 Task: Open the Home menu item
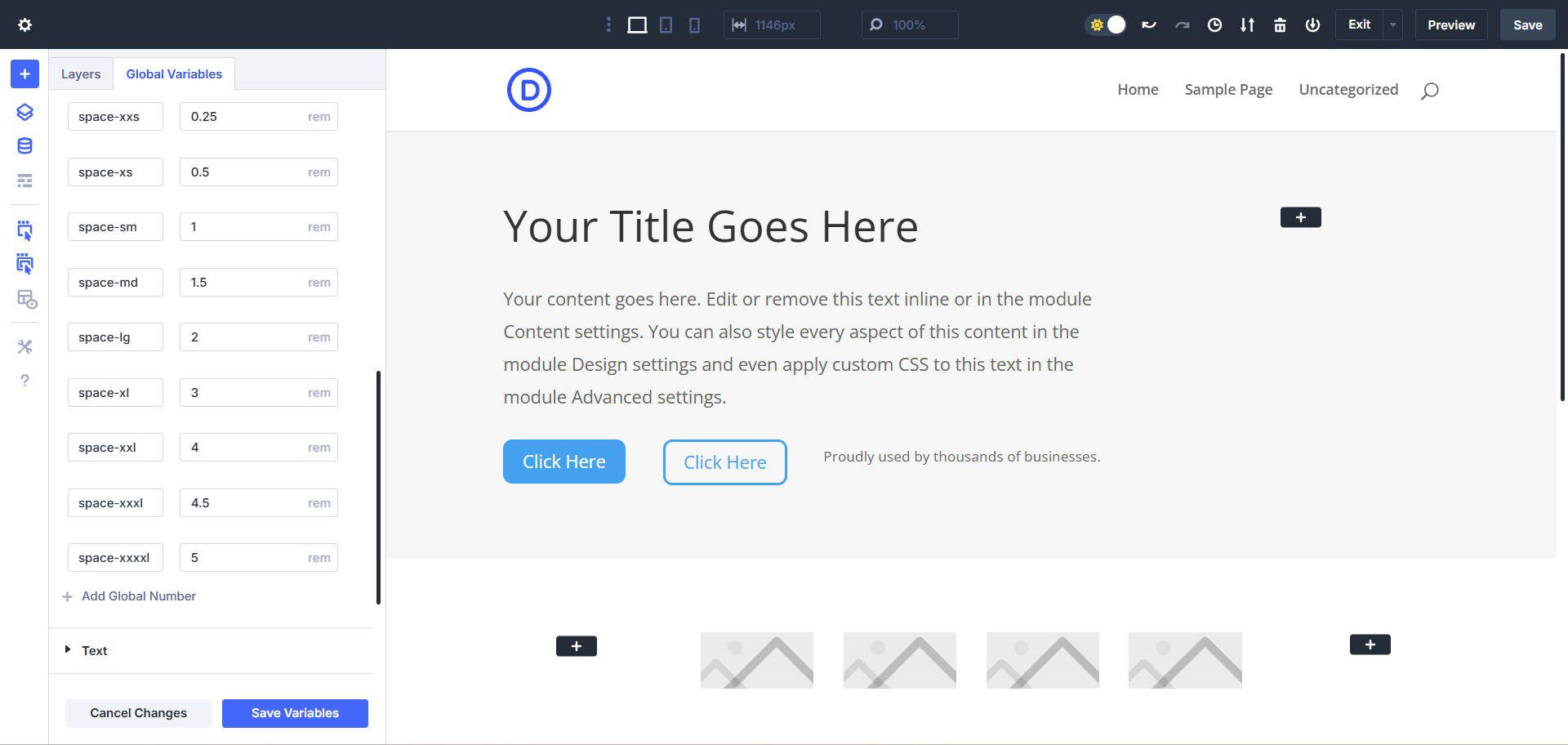coord(1138,90)
